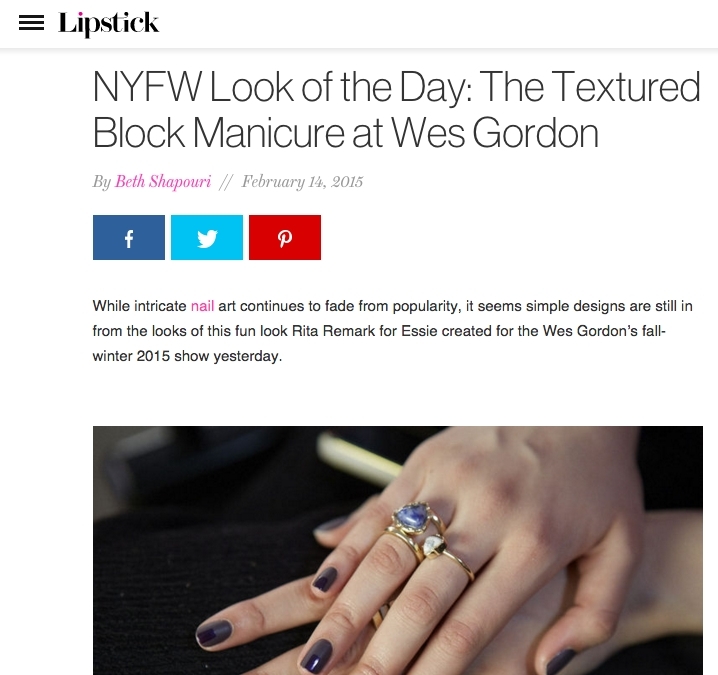This screenshot has width=718, height=675.
Task: Click the yellow nail file in photo
Action: pyautogui.click(x=360, y=458)
